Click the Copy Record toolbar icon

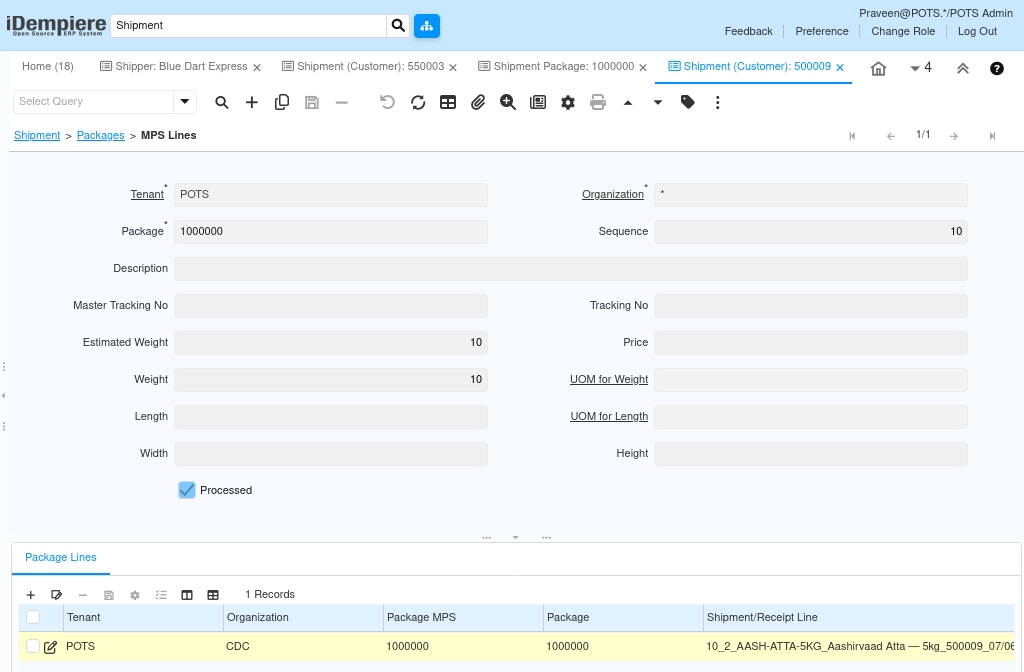coord(281,103)
